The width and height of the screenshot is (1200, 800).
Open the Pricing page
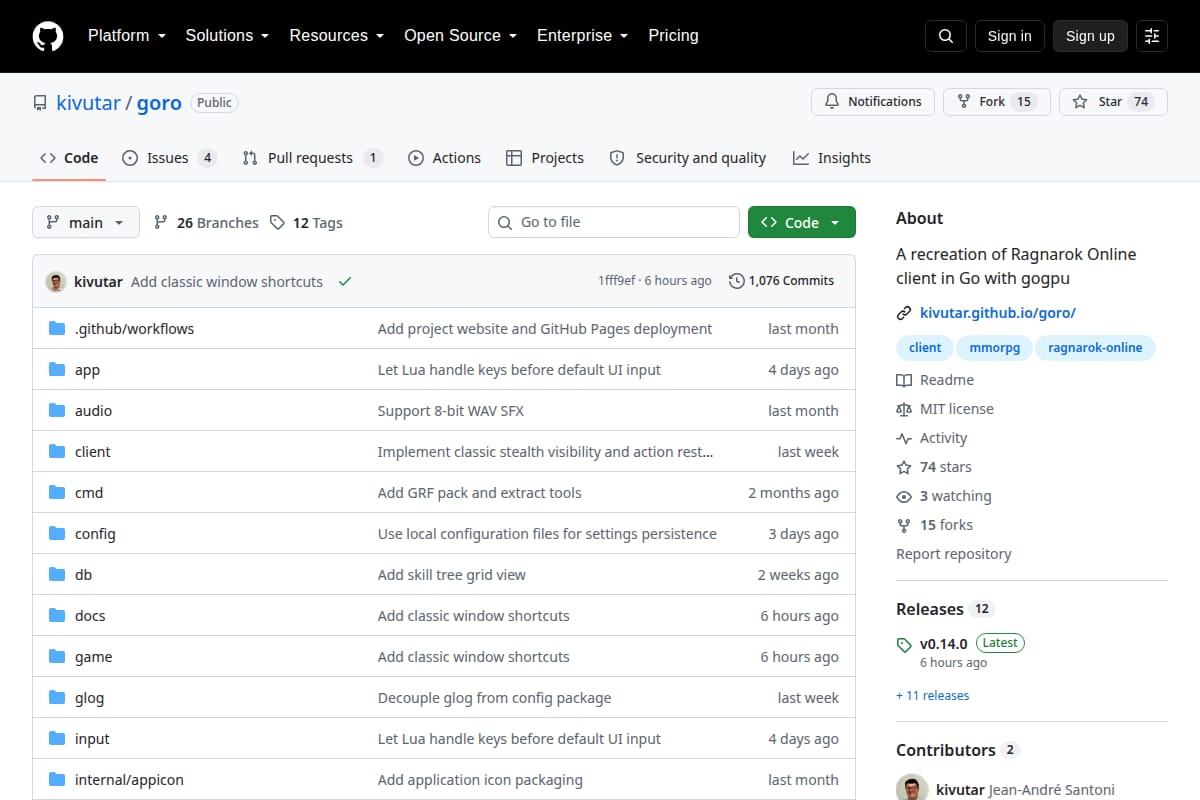(x=673, y=36)
